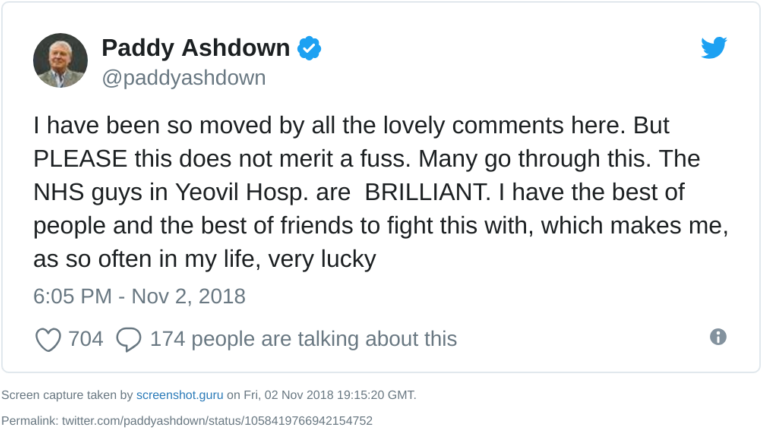Click the 704 likes count

pos(86,340)
